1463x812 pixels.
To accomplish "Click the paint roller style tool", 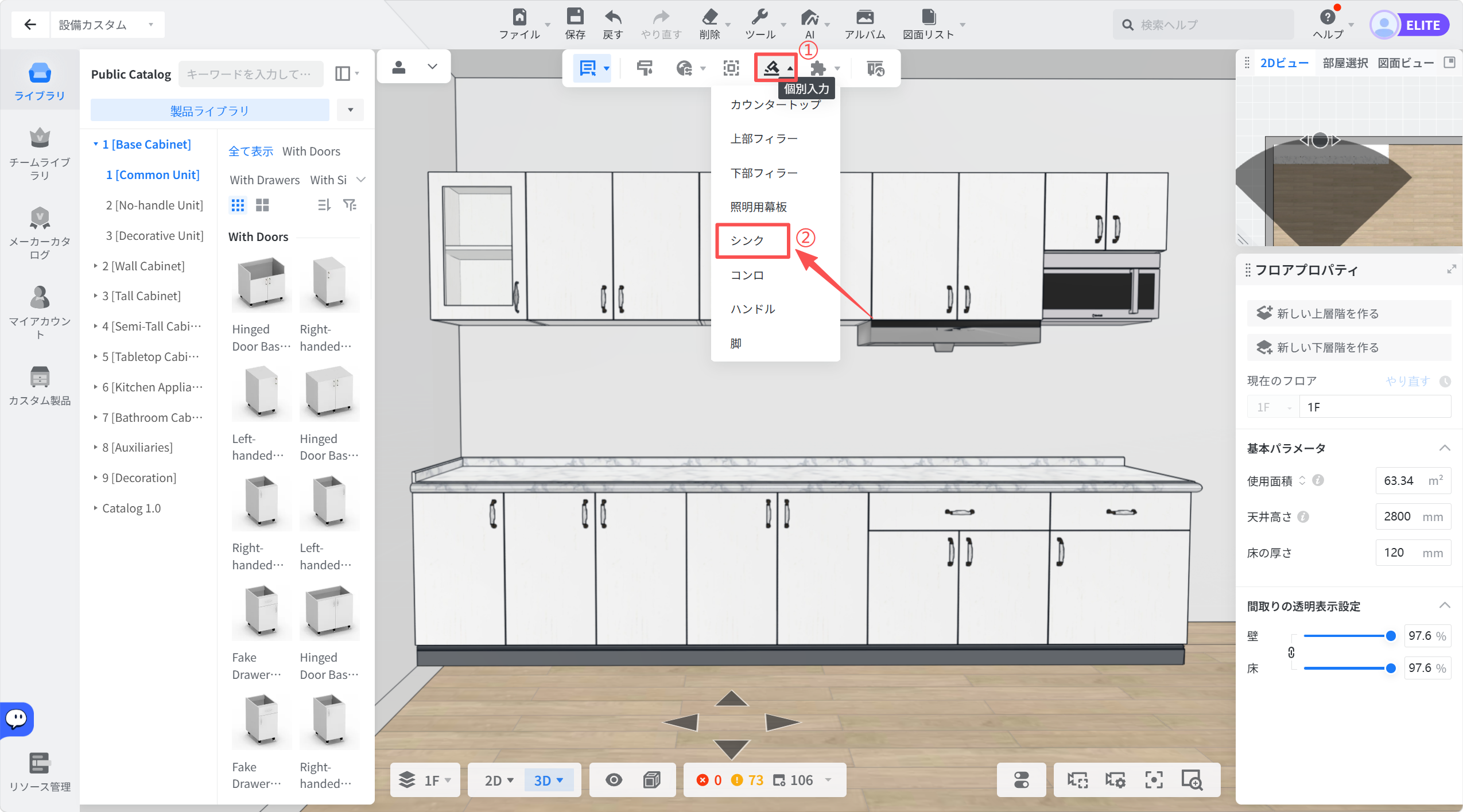I will pos(645,68).
